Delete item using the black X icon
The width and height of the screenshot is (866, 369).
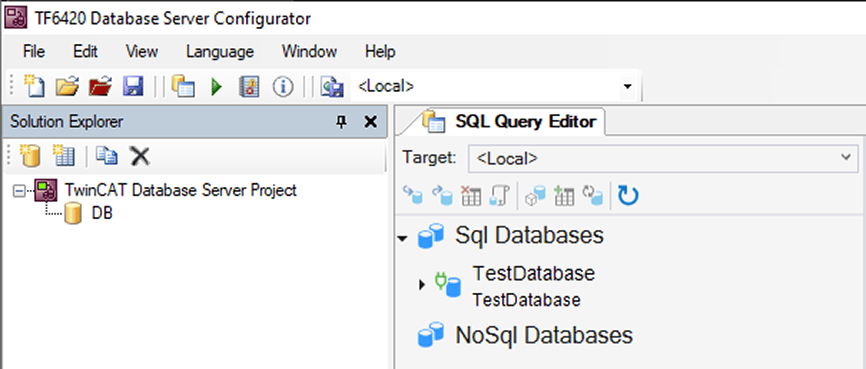(x=139, y=156)
